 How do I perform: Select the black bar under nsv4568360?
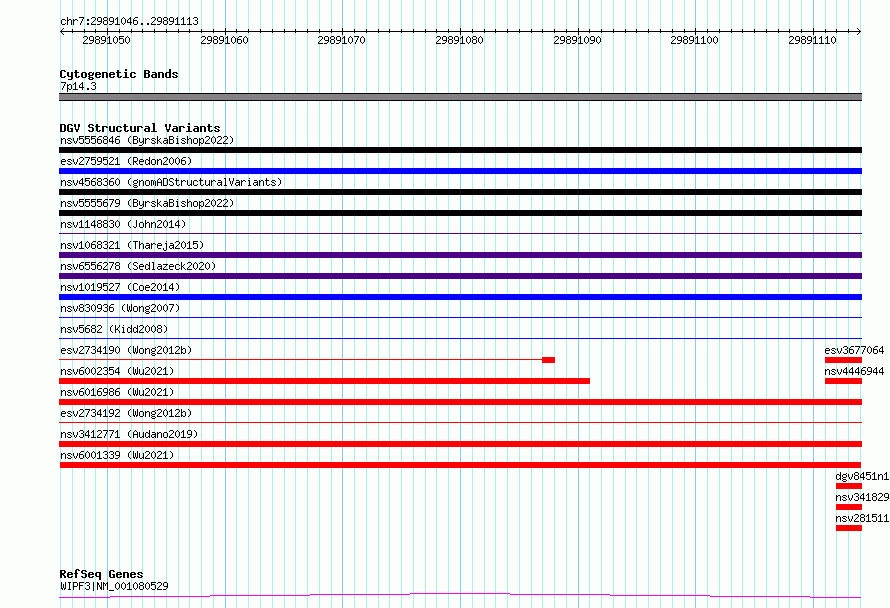pyautogui.click(x=460, y=192)
